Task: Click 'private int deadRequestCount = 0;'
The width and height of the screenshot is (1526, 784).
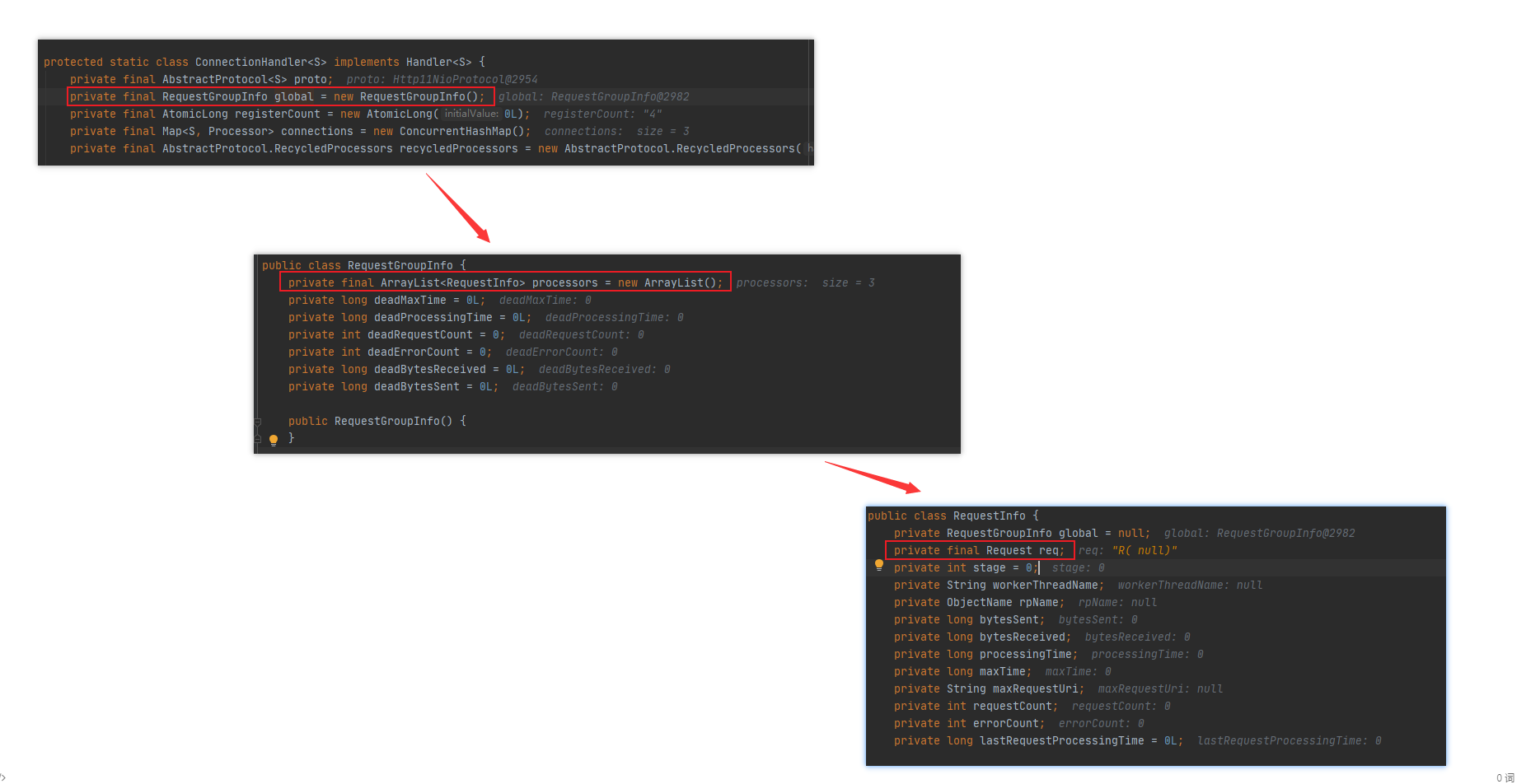Action: [x=397, y=334]
